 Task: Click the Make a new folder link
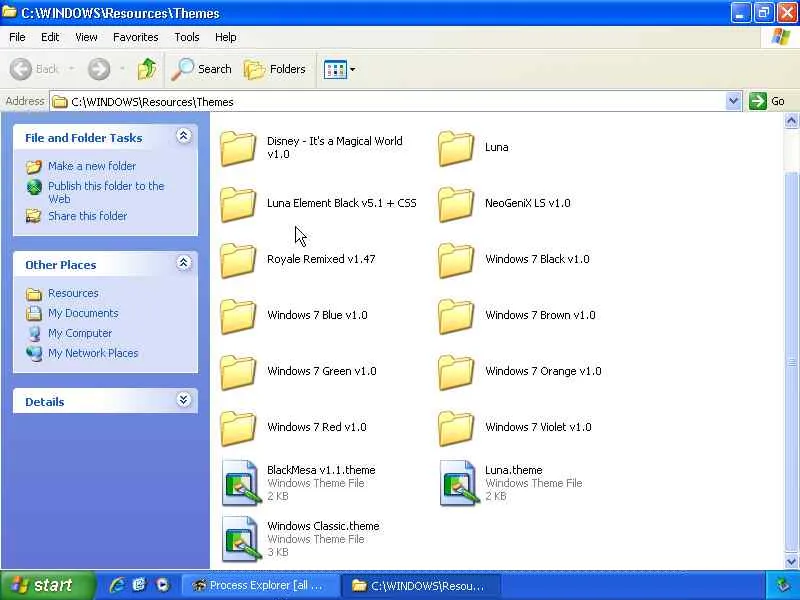92,166
